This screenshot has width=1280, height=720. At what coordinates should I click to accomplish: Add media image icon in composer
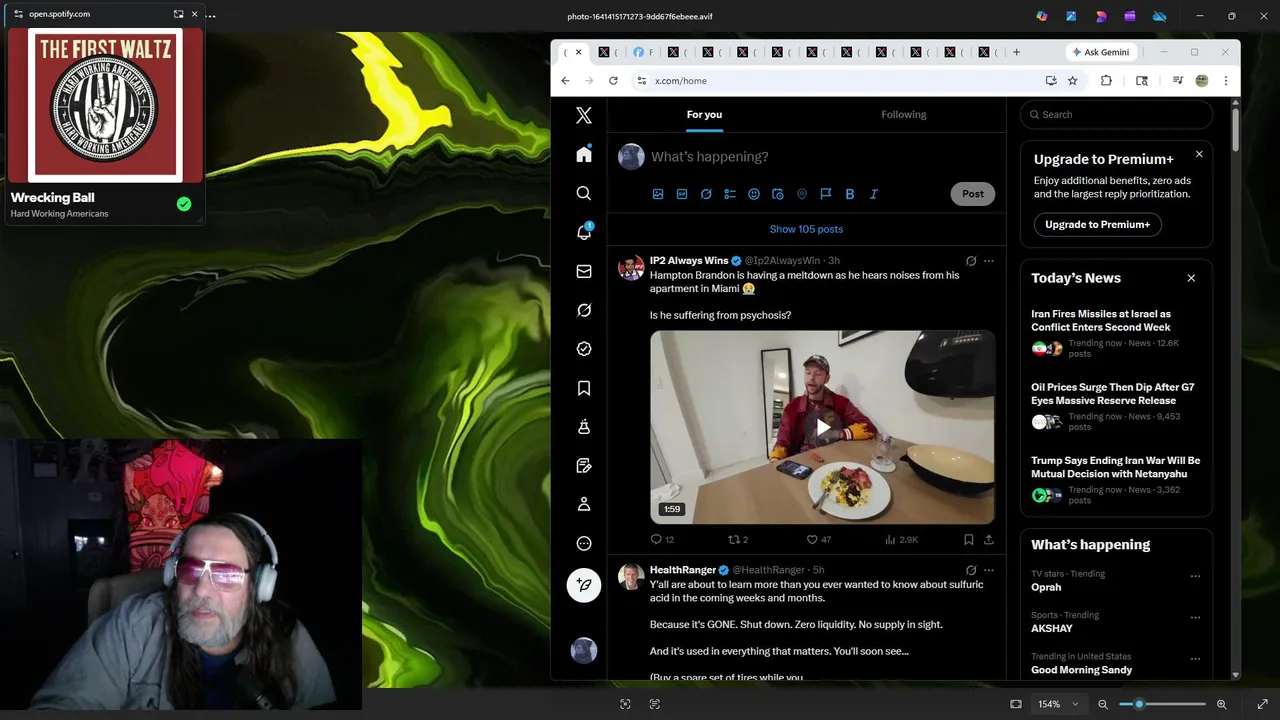[658, 194]
